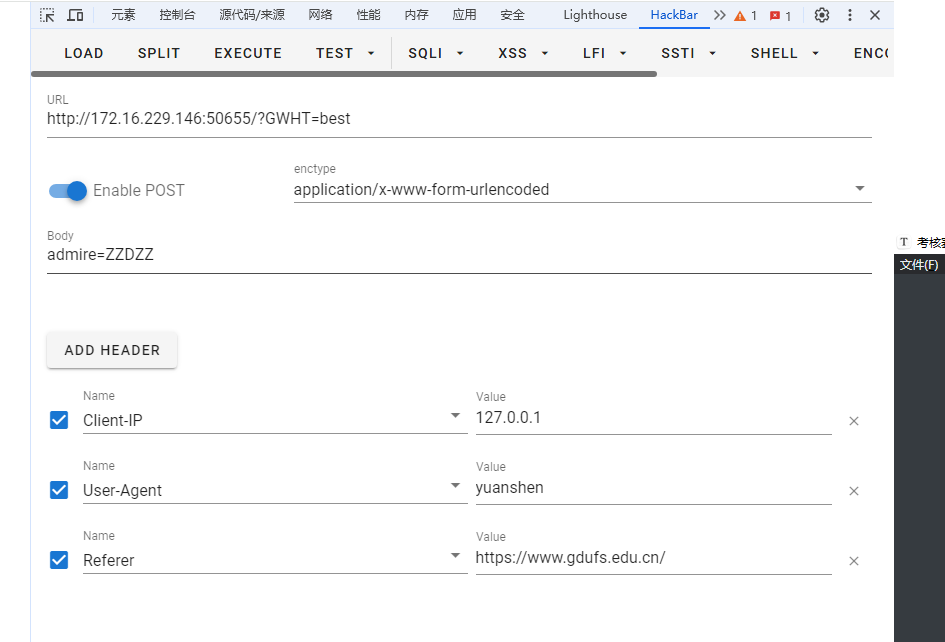Open the enctype dropdown

[x=583, y=189]
